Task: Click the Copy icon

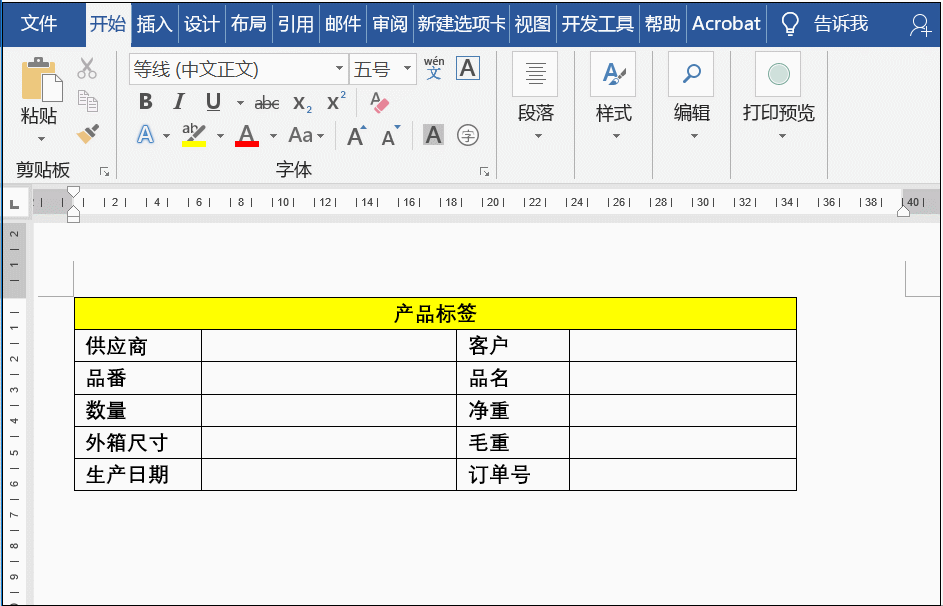Action: click(88, 101)
